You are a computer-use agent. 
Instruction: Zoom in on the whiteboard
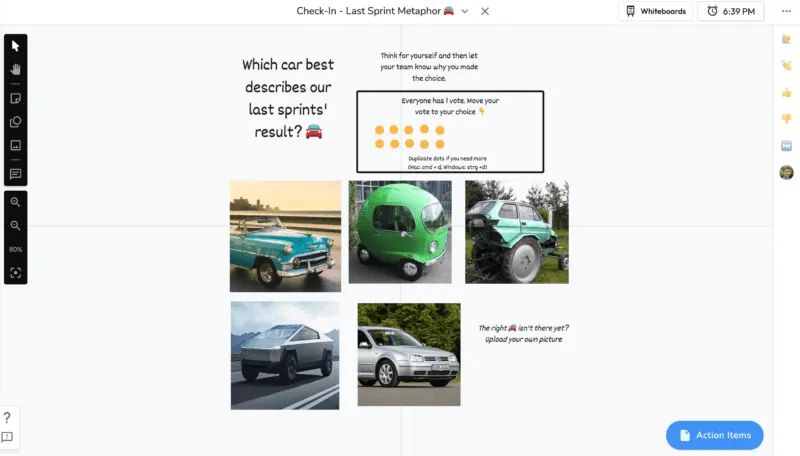point(15,202)
